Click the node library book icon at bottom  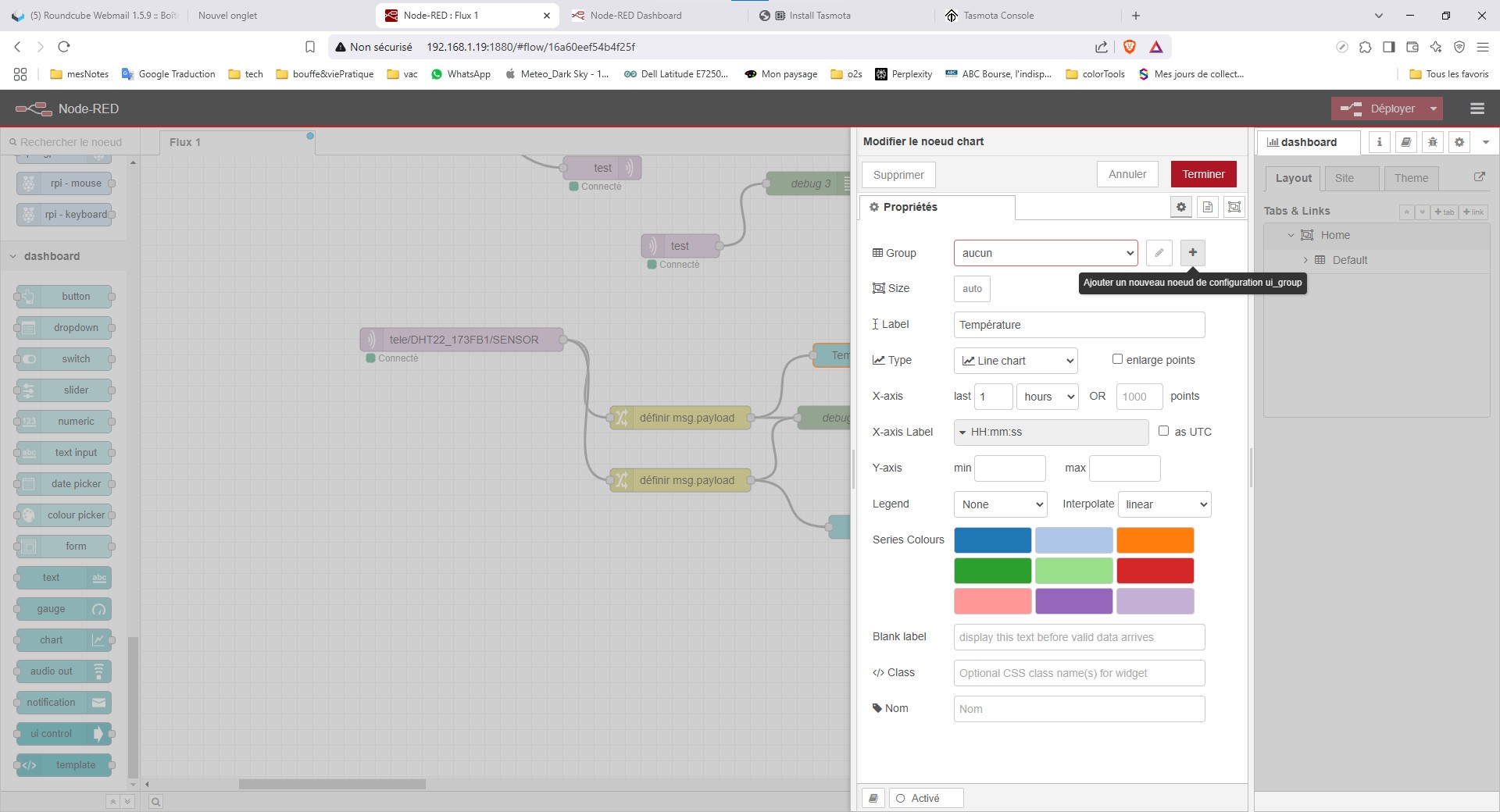point(873,798)
